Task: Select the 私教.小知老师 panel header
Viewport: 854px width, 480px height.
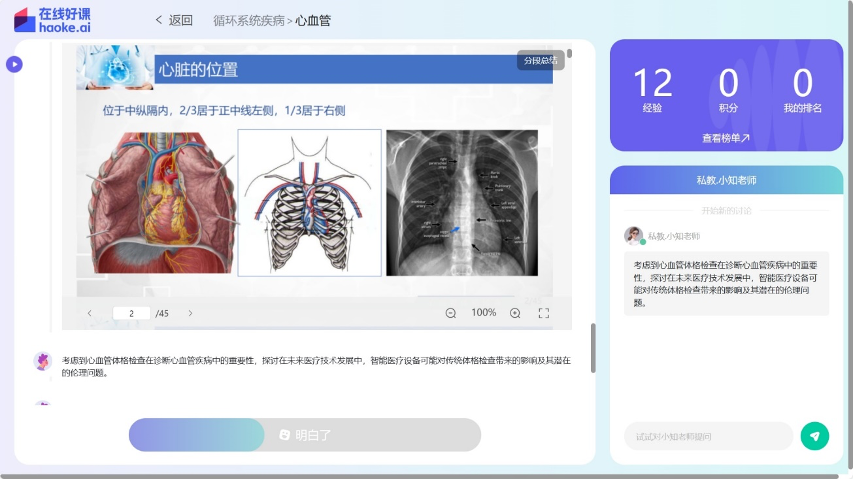Action: pyautogui.click(x=726, y=180)
